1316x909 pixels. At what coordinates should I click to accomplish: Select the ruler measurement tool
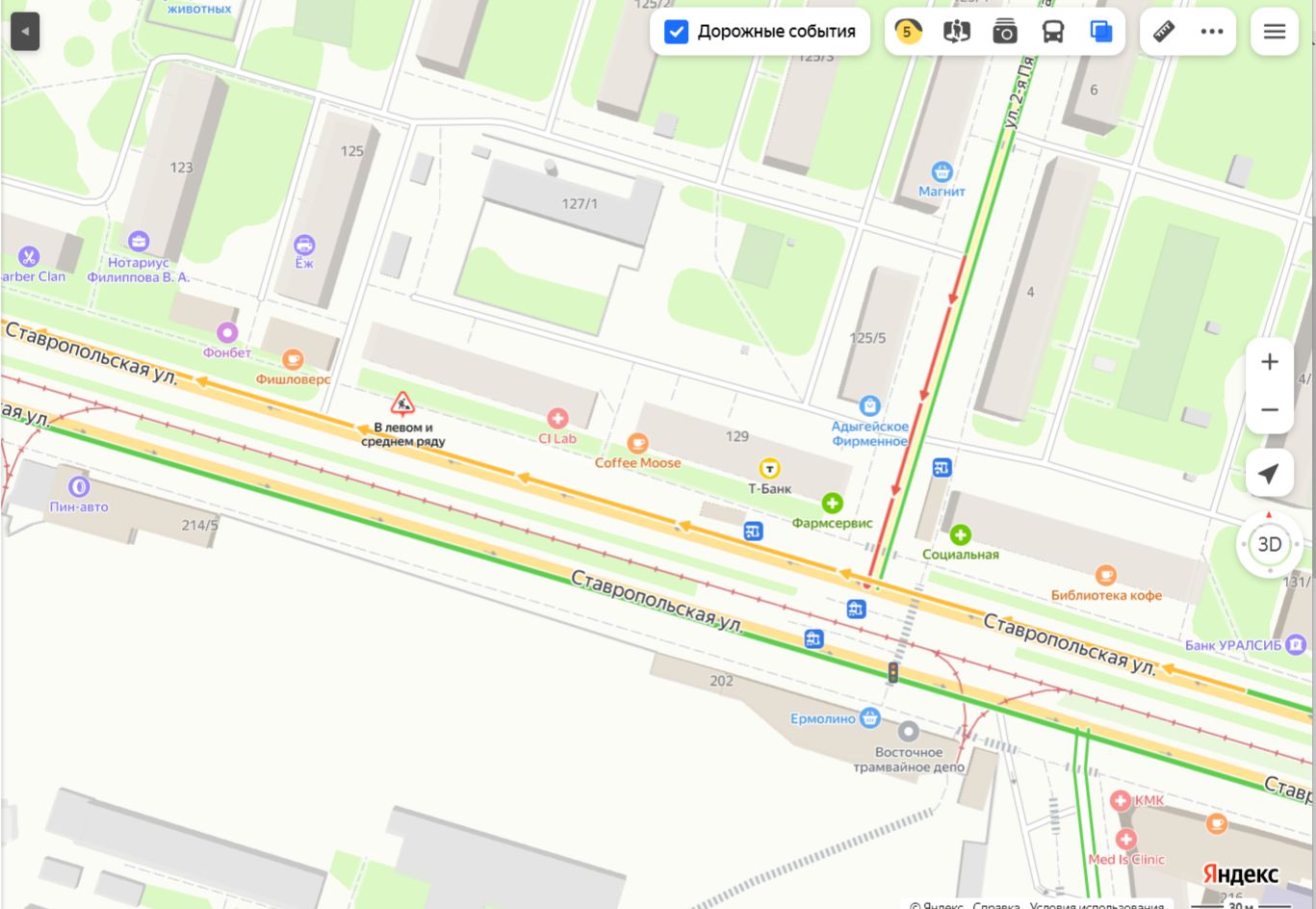click(x=1164, y=32)
